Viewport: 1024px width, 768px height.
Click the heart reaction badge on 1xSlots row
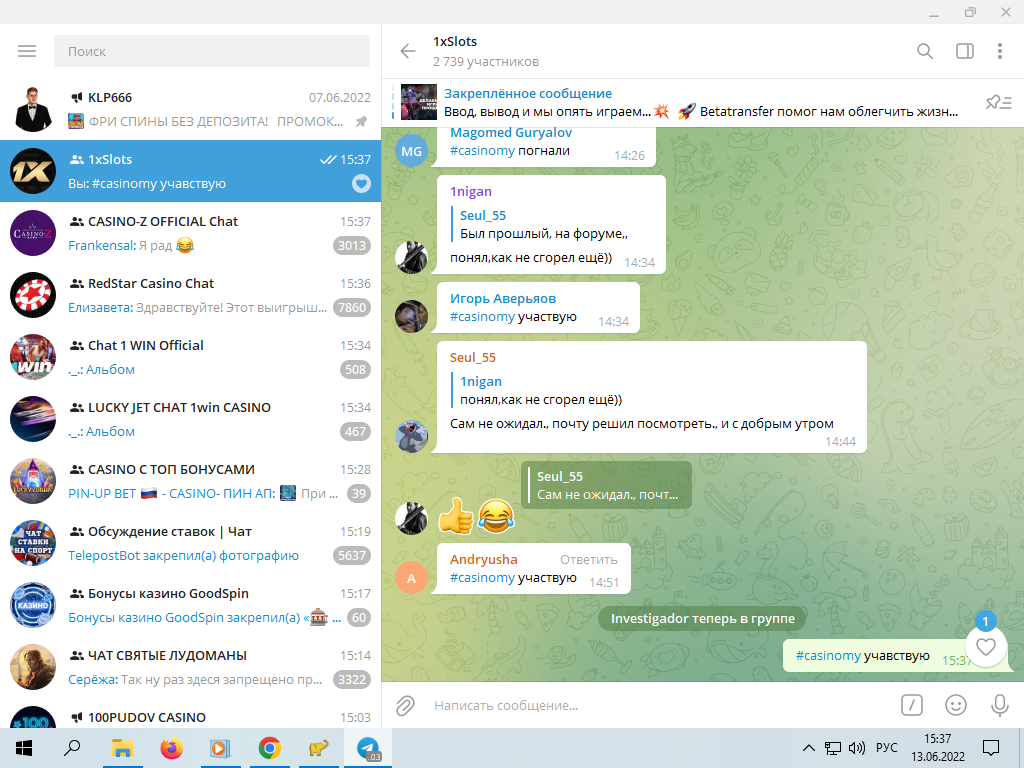361,184
